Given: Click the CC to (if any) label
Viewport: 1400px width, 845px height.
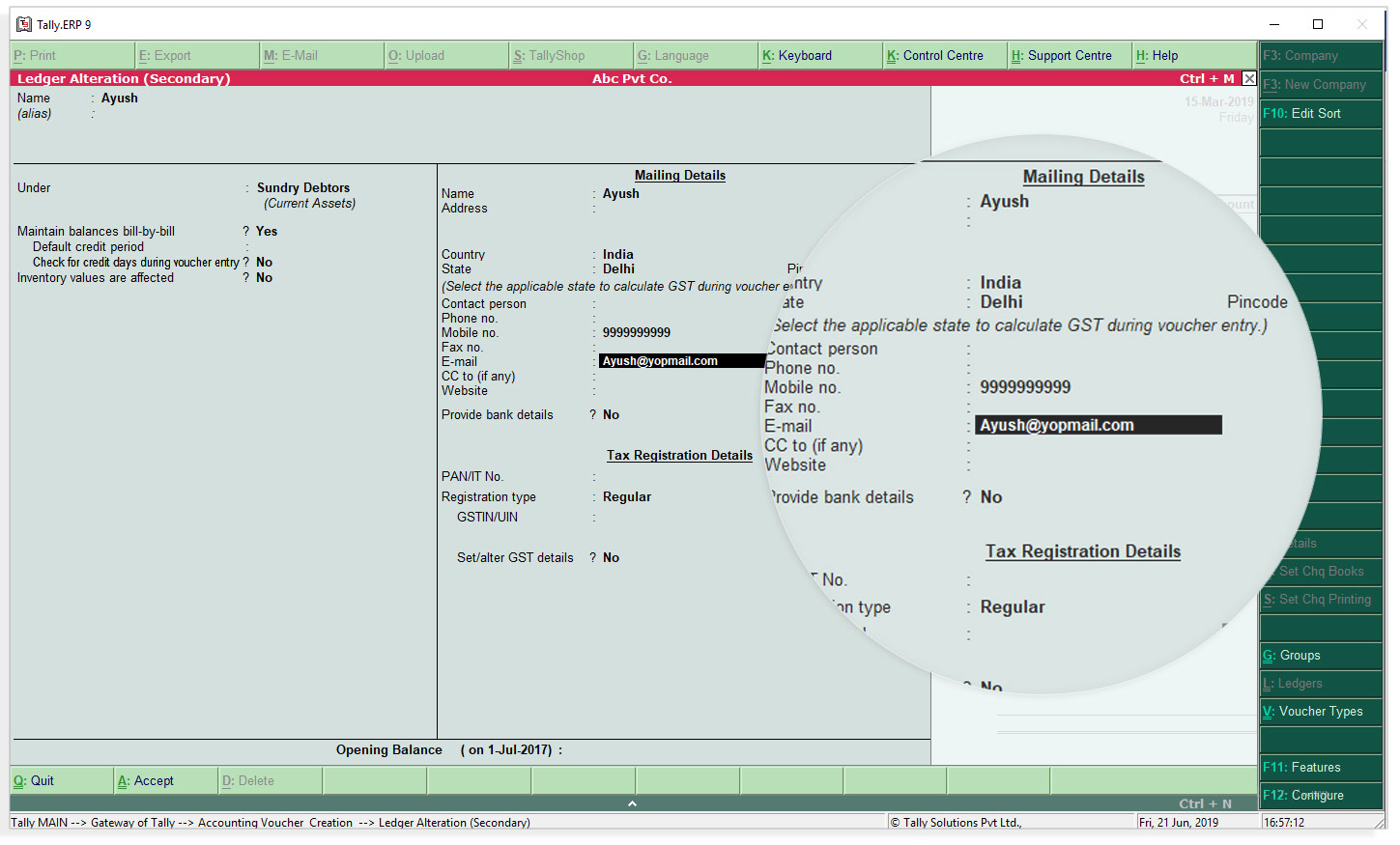Looking at the screenshot, I should click(x=478, y=377).
